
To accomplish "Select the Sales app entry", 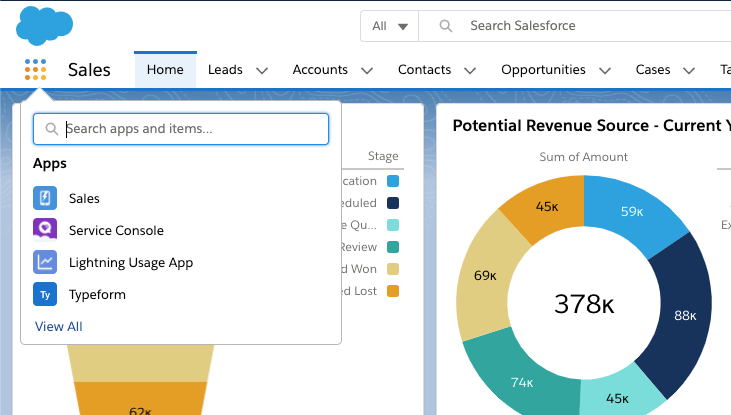I will click(x=181, y=198).
